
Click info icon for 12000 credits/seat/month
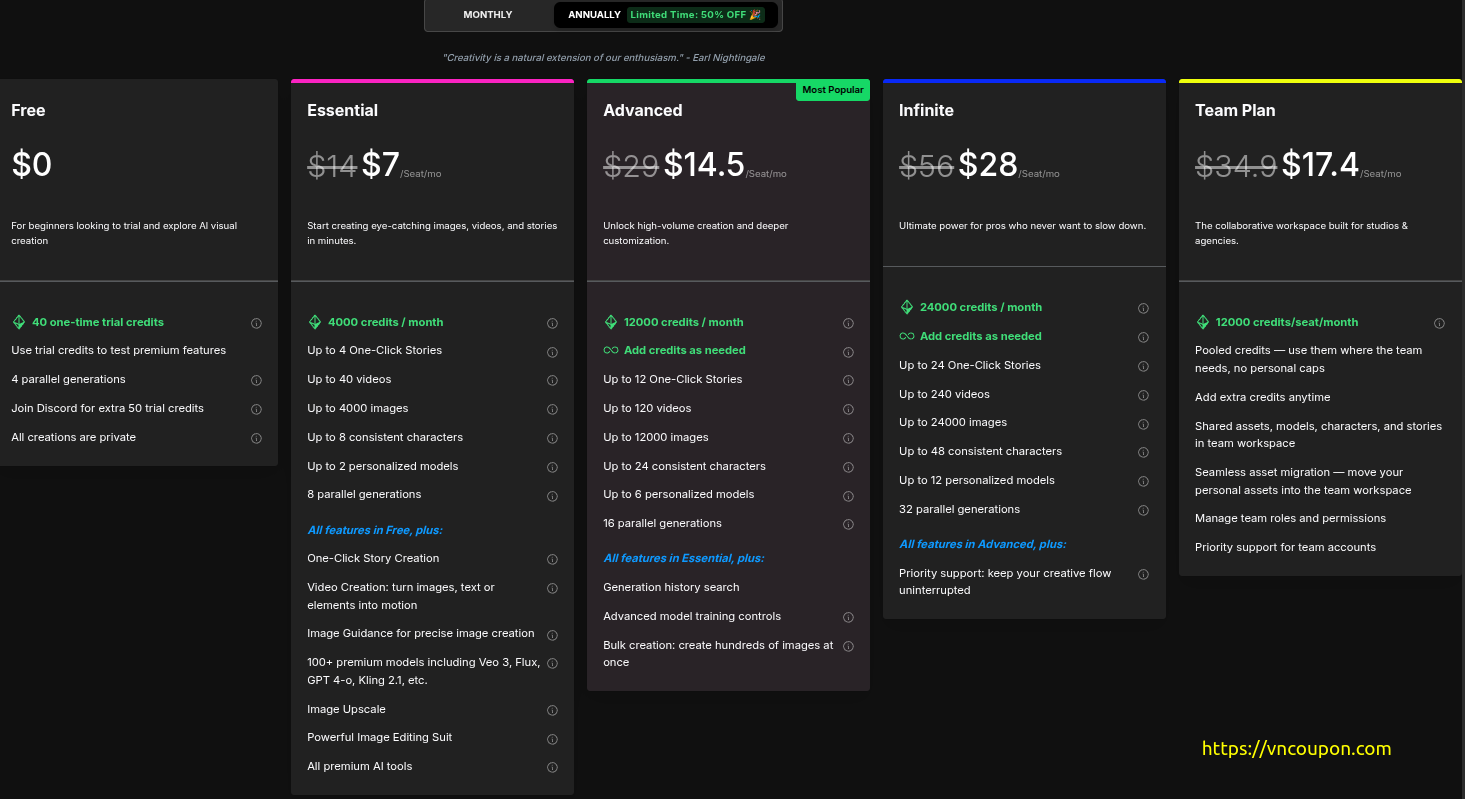(1439, 323)
